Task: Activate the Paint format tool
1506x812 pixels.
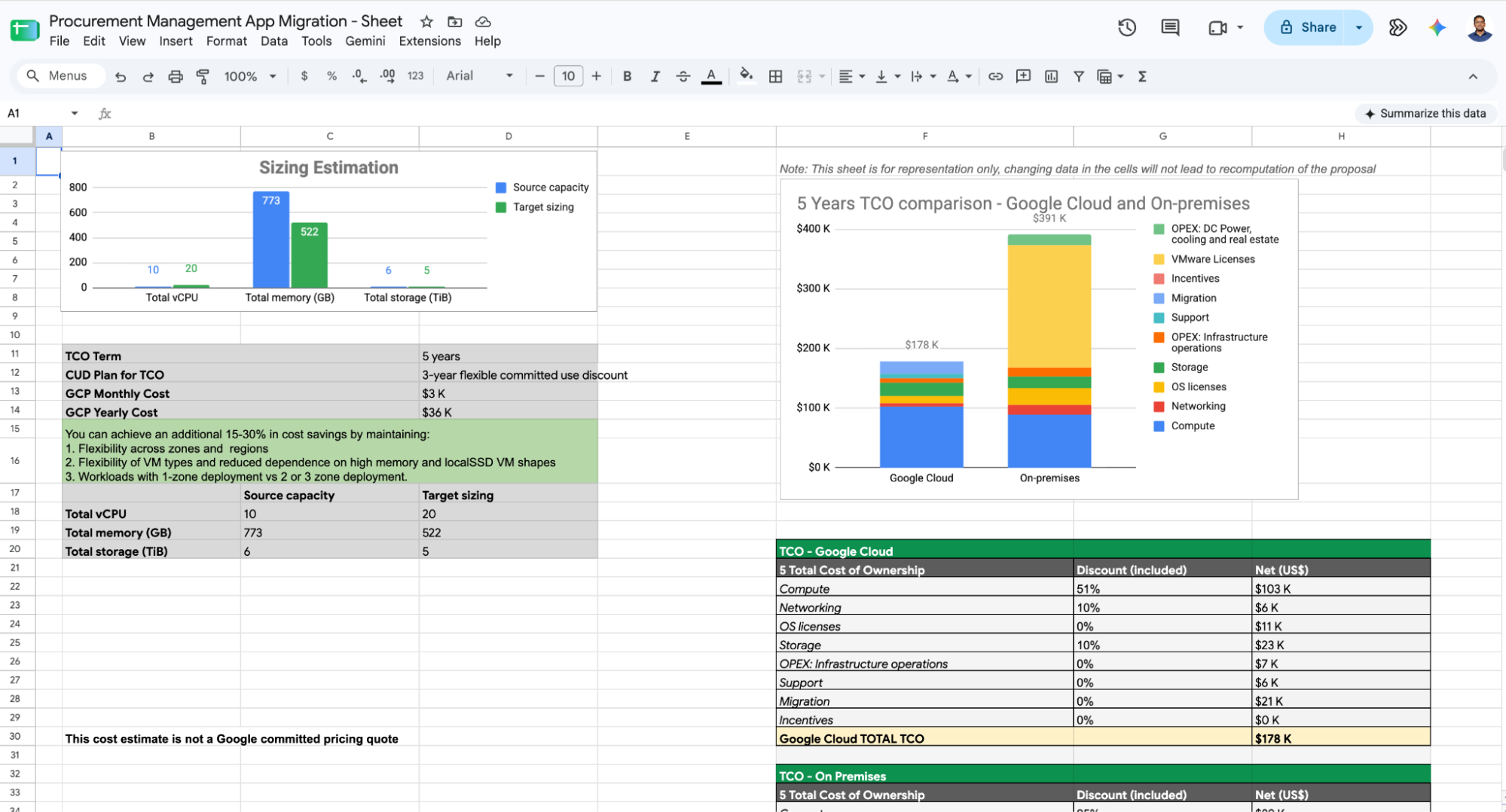Action: coord(203,76)
